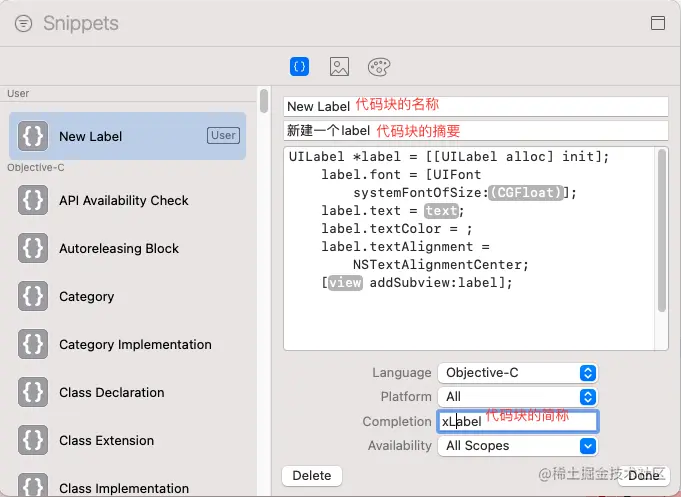Click the User badge on New Label
Image resolution: width=681 pixels, height=497 pixels.
tap(223, 135)
